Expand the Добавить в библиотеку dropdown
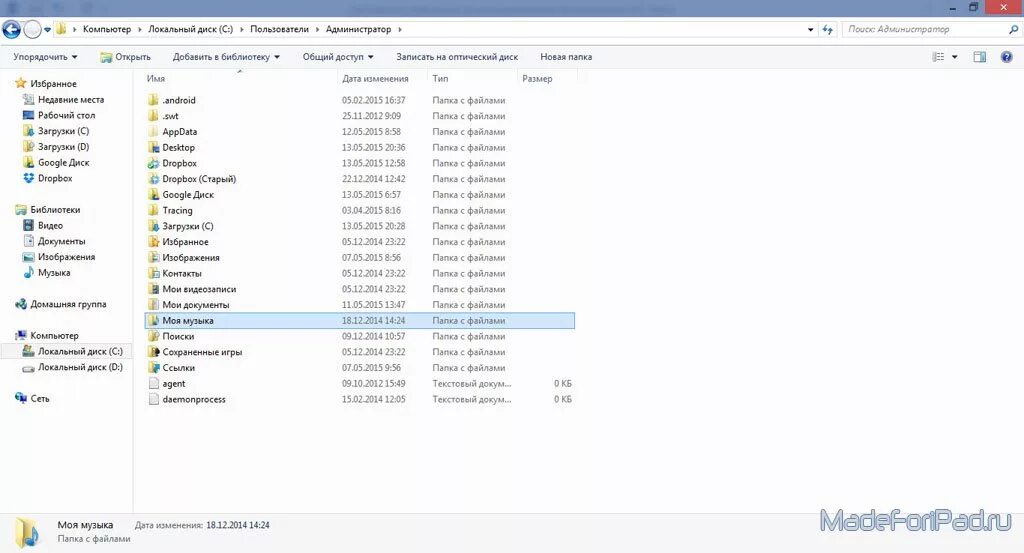The height and width of the screenshot is (553, 1024). click(226, 57)
